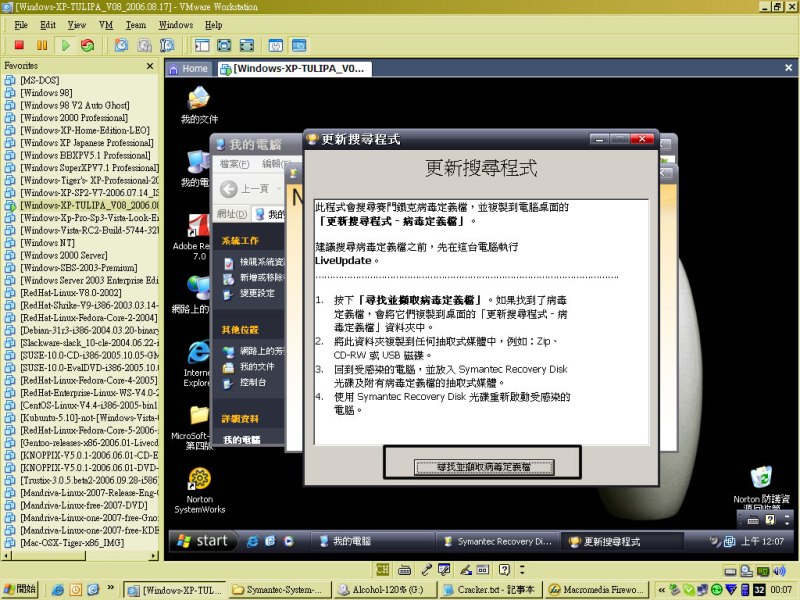This screenshot has width=800, height=600.
Task: Select Norton recycle bin desktop icon
Action: (761, 489)
